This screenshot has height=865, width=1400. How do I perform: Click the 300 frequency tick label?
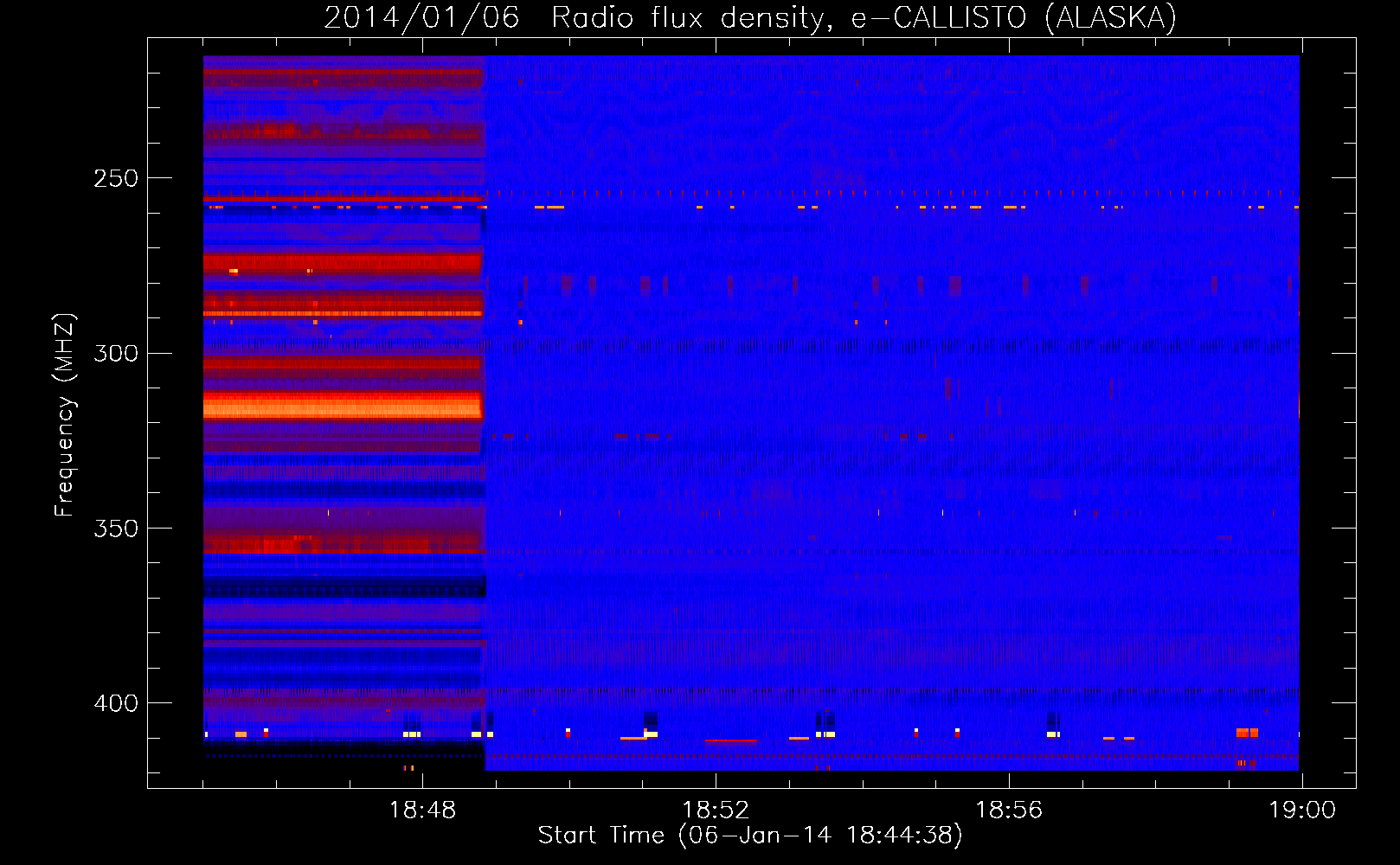(115, 353)
